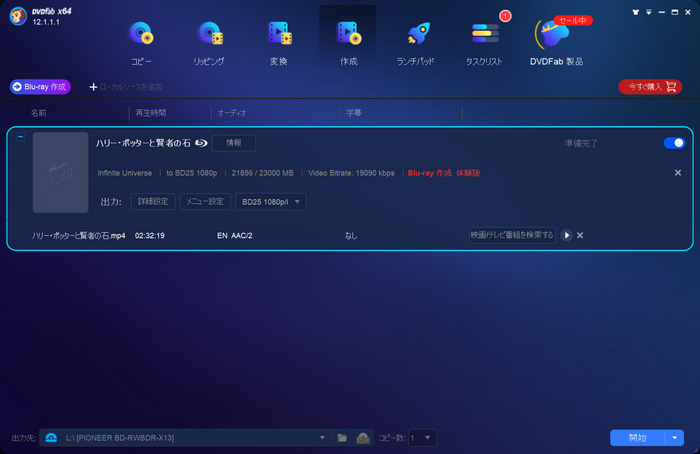Delete the mp4 file row with X
The height and width of the screenshot is (454, 700).
[580, 235]
